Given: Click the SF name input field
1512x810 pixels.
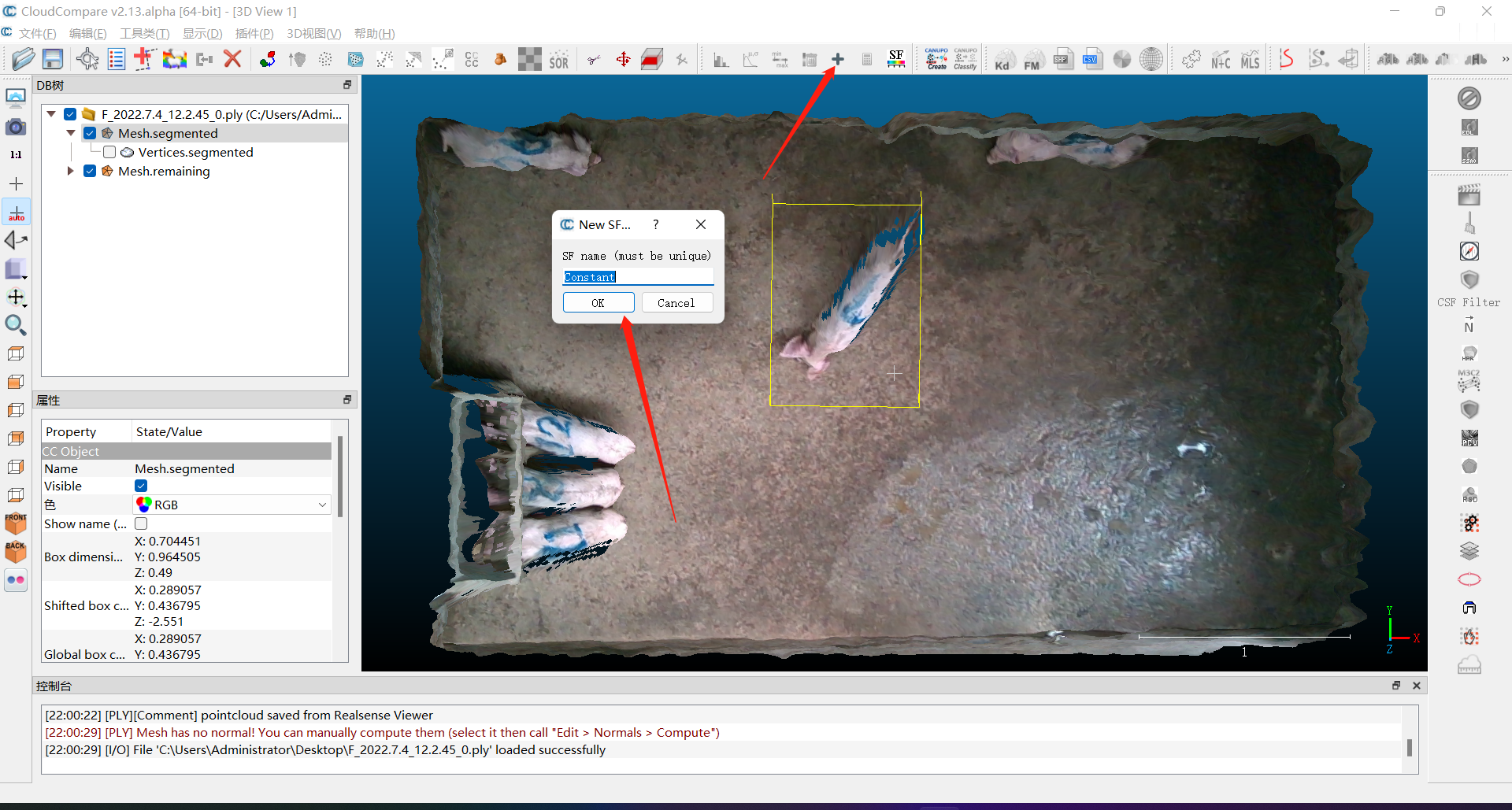Looking at the screenshot, I should pos(639,277).
